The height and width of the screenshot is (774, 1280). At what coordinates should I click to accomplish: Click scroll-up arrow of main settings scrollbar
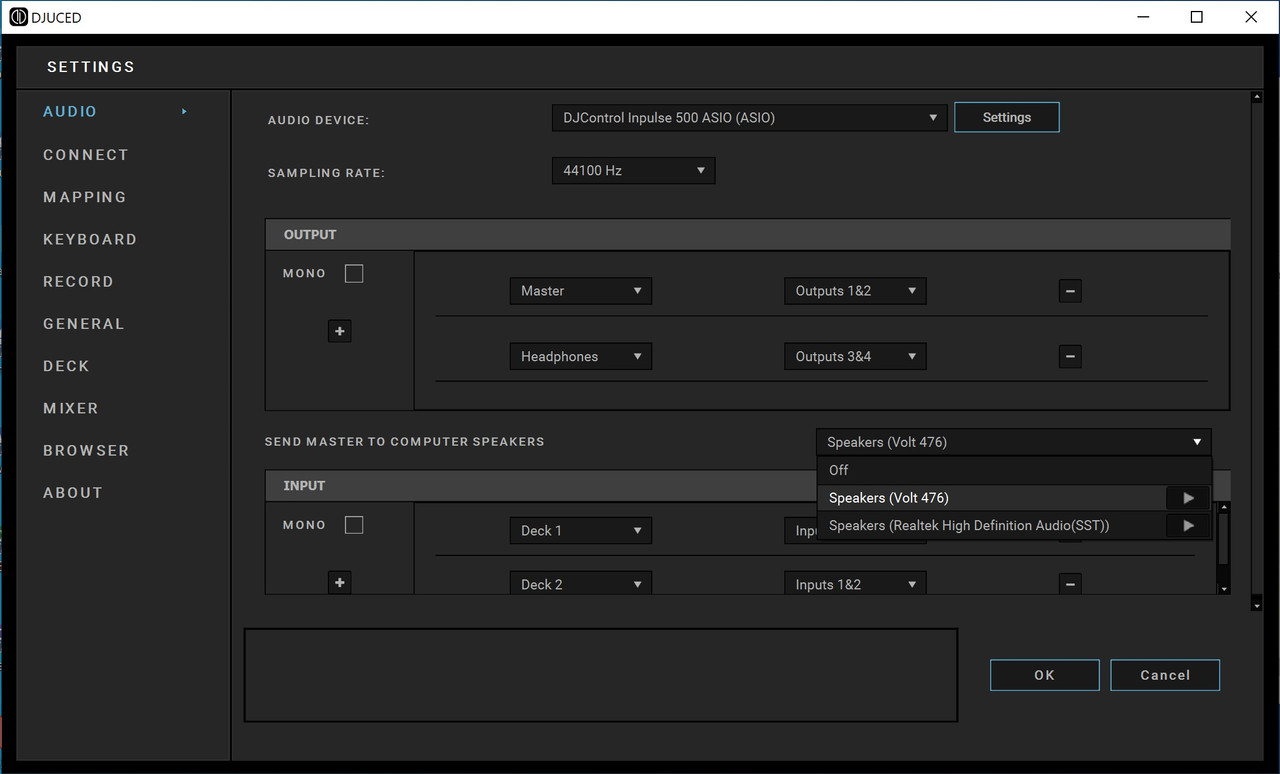click(x=1257, y=97)
